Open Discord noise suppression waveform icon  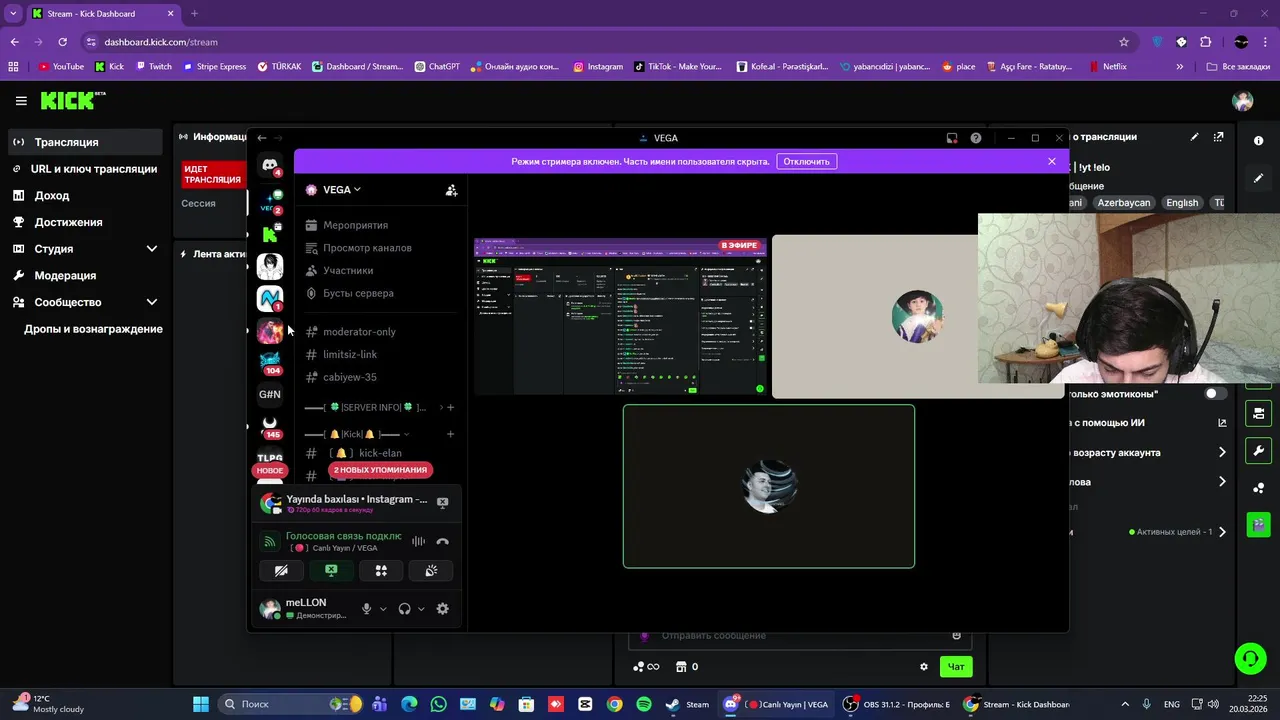(418, 541)
